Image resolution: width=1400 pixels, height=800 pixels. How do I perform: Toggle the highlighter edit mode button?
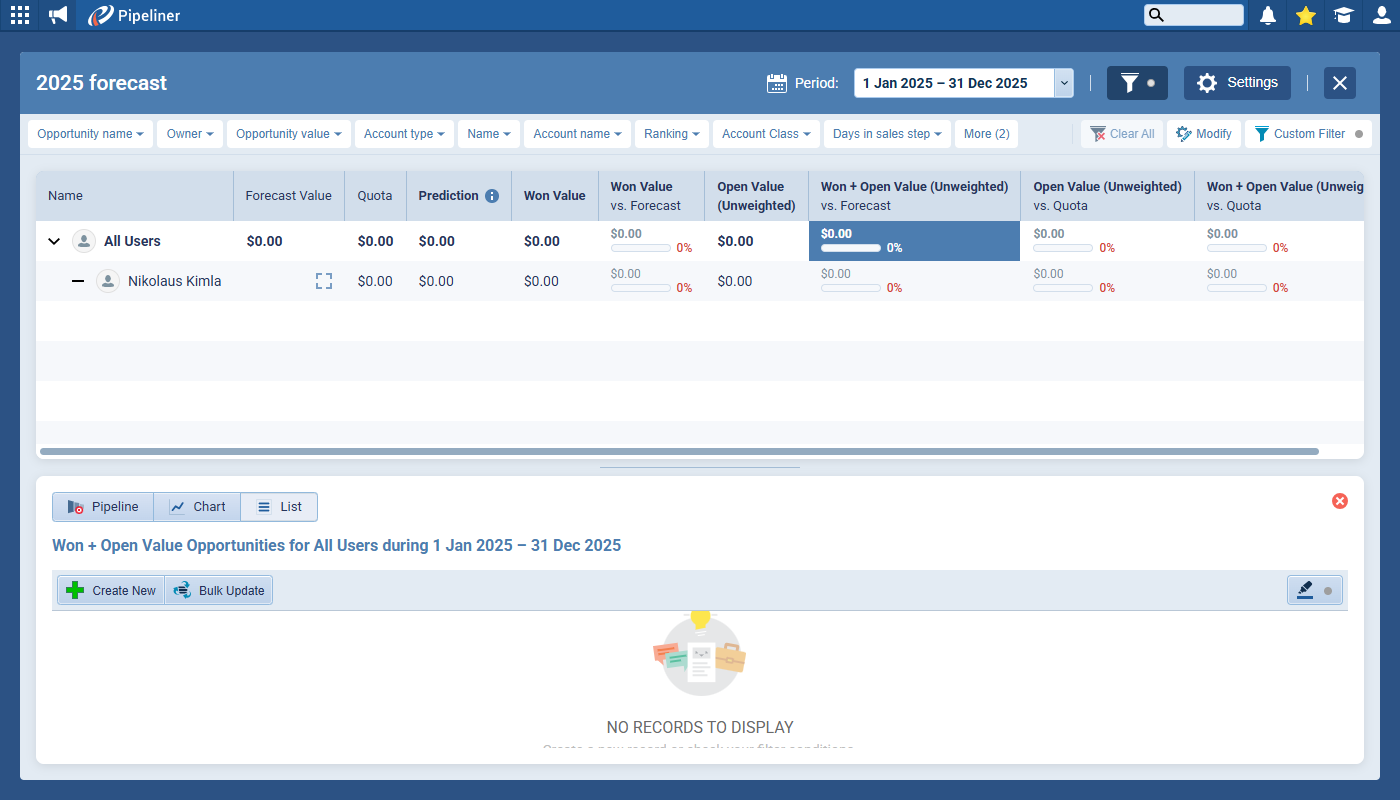point(1314,591)
